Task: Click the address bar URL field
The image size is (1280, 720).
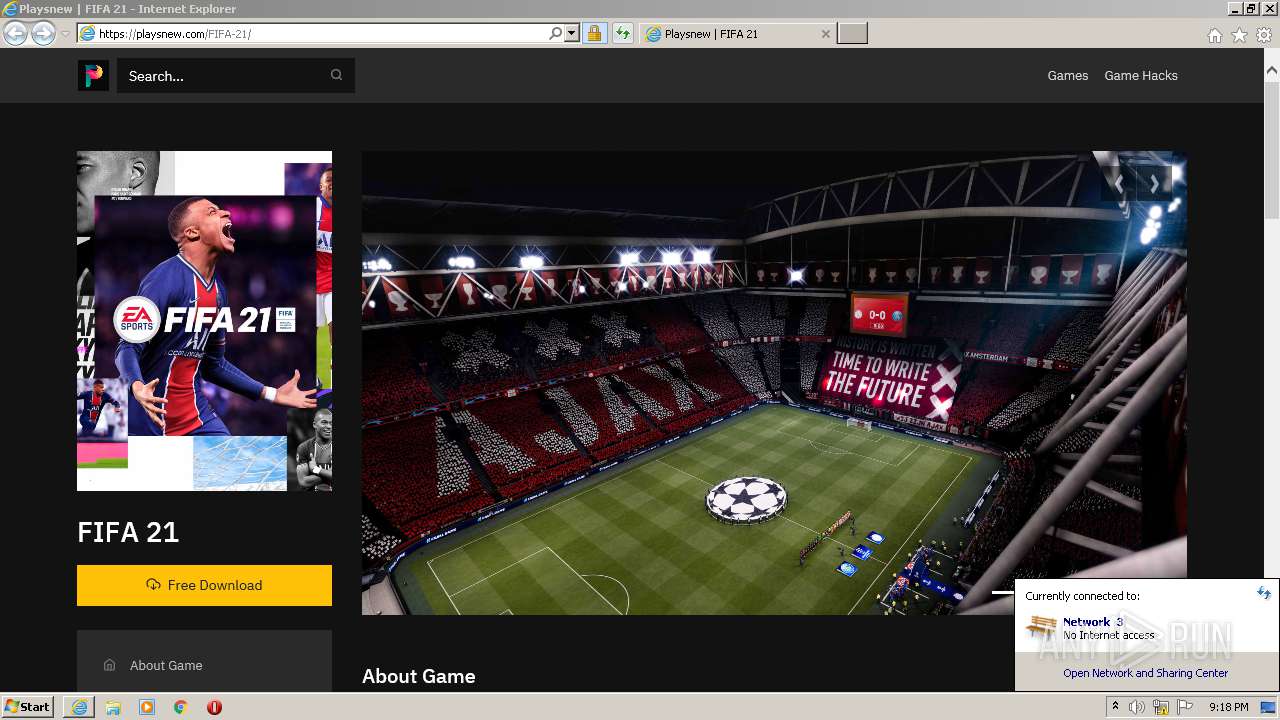Action: coord(312,34)
